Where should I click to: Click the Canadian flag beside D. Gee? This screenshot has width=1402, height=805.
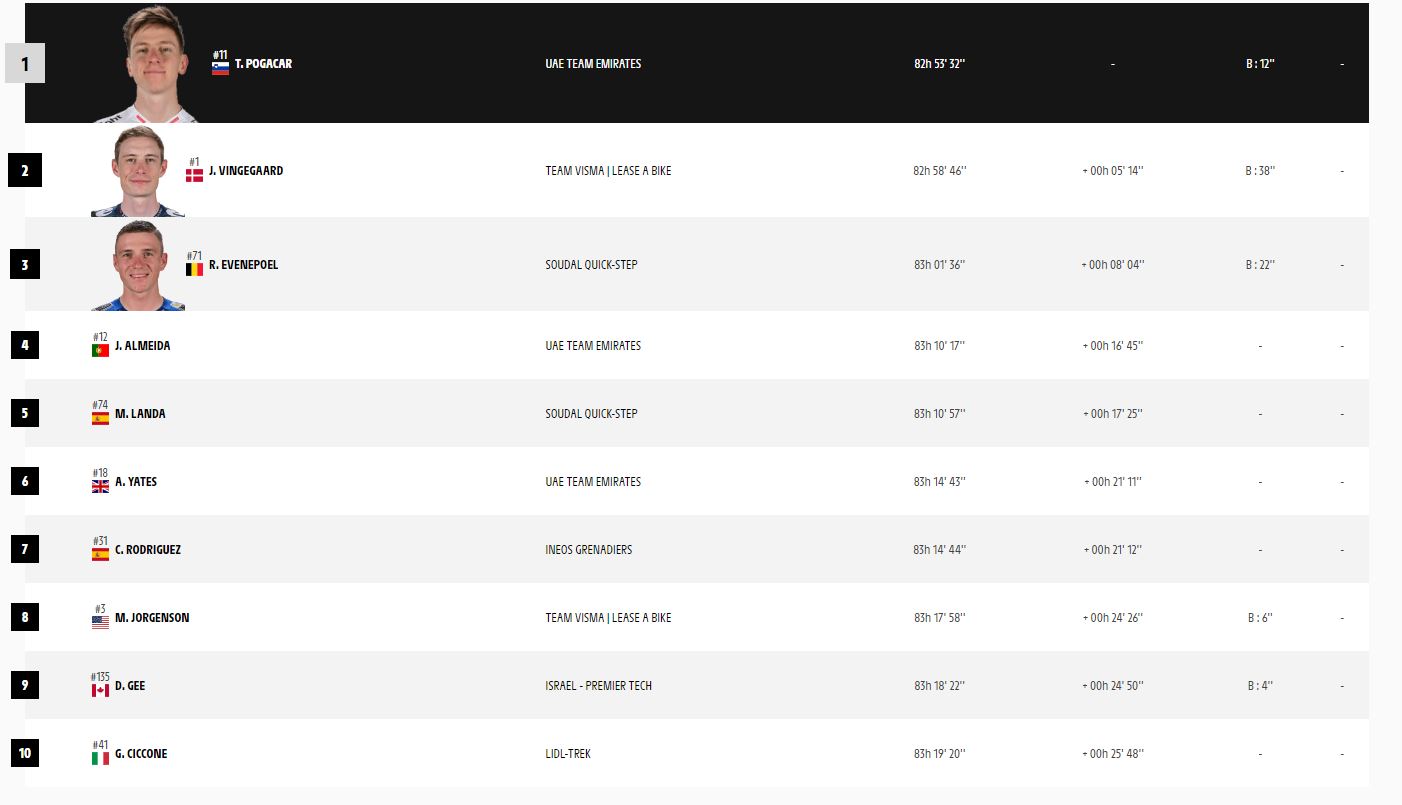100,690
